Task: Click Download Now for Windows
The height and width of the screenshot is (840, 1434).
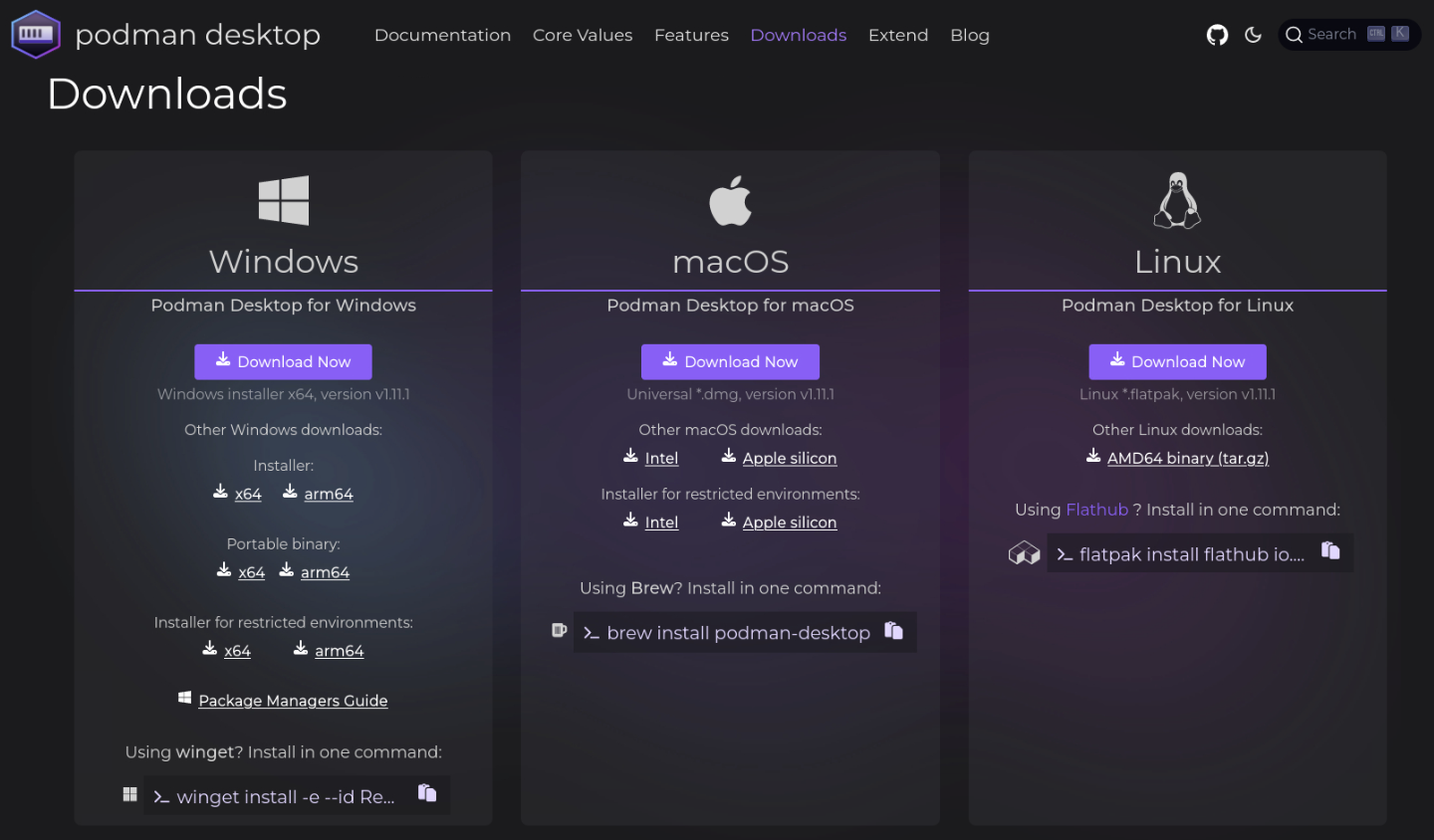Action: (283, 361)
